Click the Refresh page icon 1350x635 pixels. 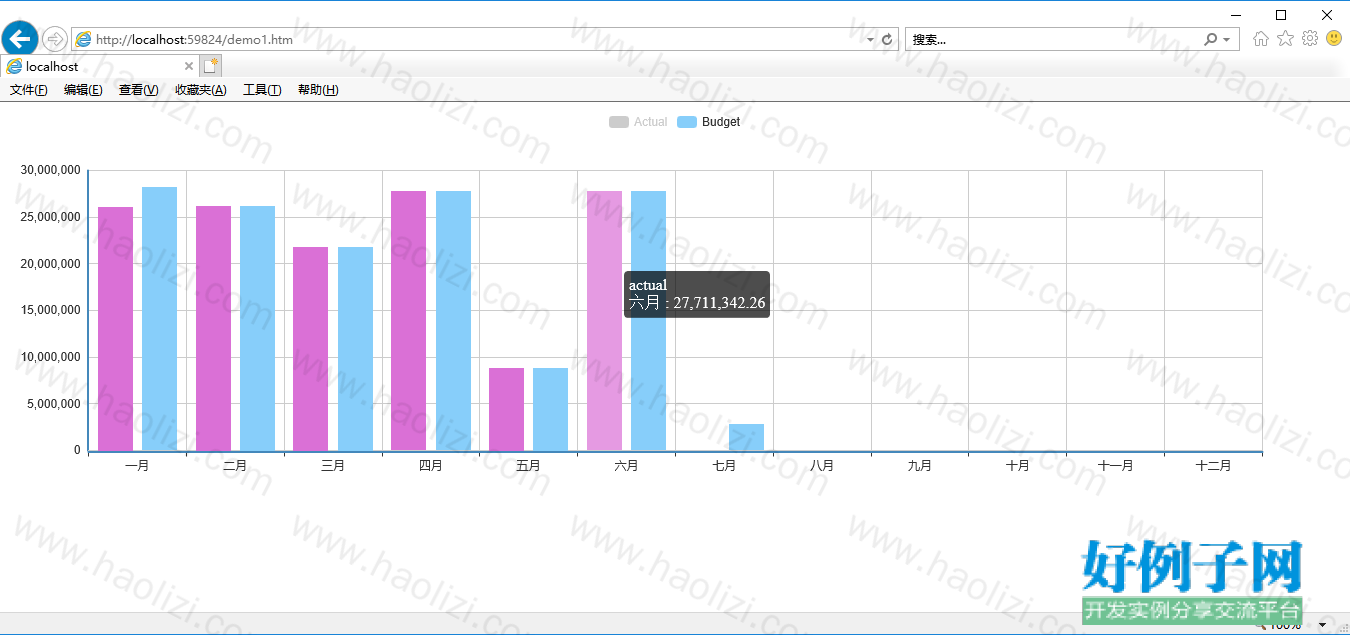tap(886, 39)
